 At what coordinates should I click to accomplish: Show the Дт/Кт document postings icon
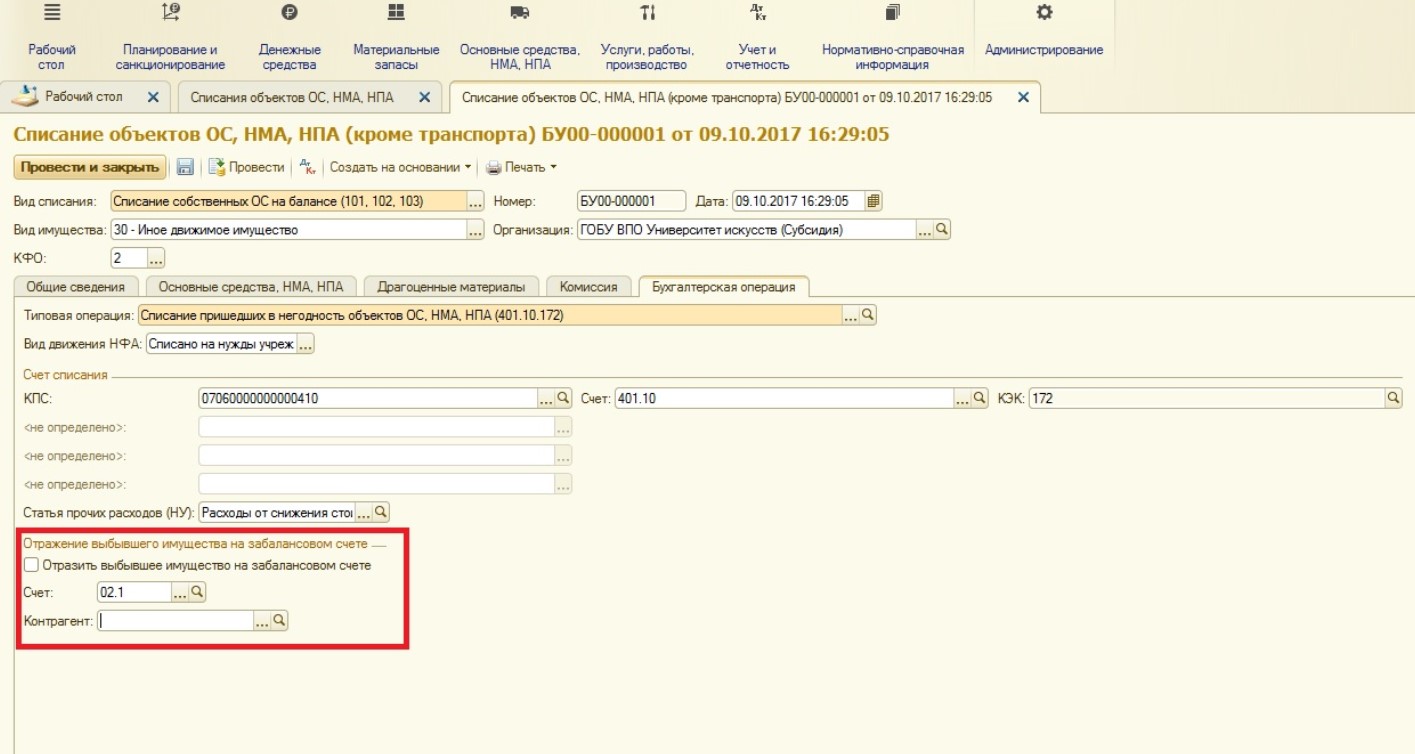tap(308, 168)
